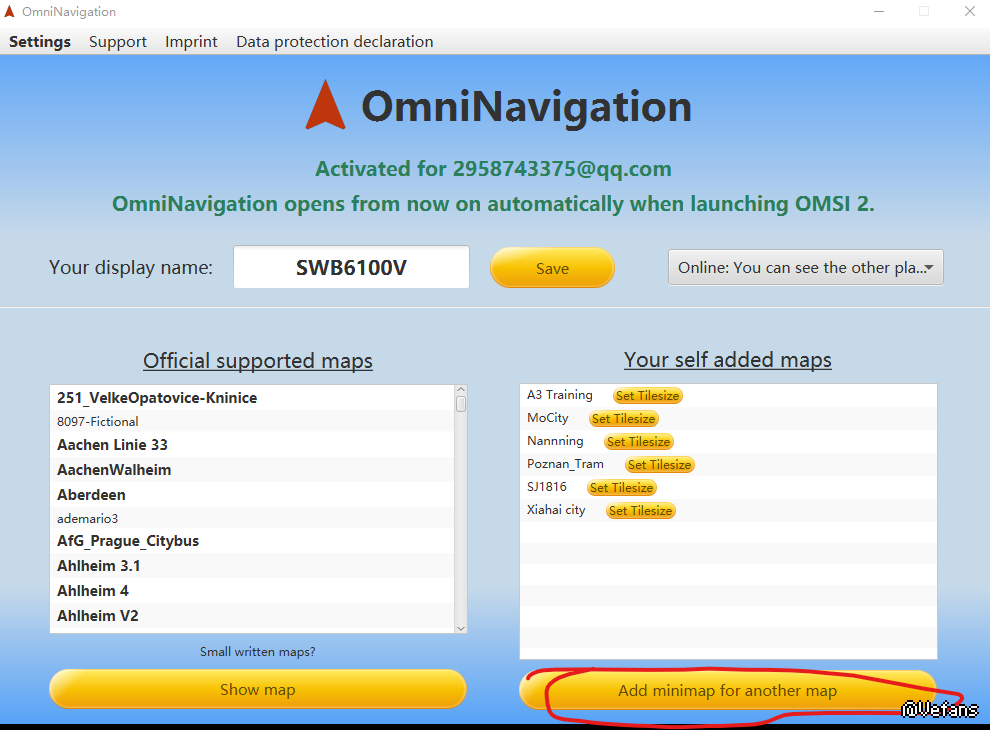Click Add minimap for another map
Viewport: 990px width, 730px height.
[727, 691]
